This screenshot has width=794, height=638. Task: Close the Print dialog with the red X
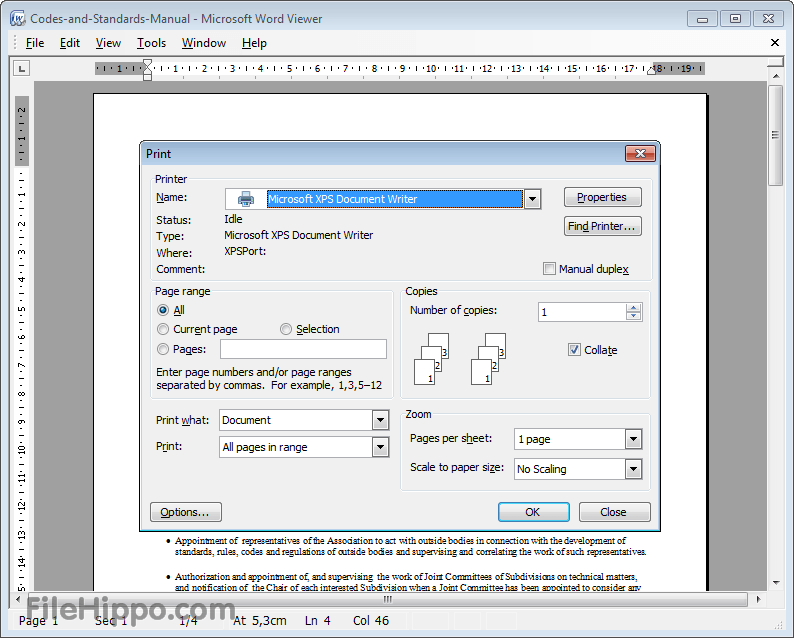click(640, 153)
